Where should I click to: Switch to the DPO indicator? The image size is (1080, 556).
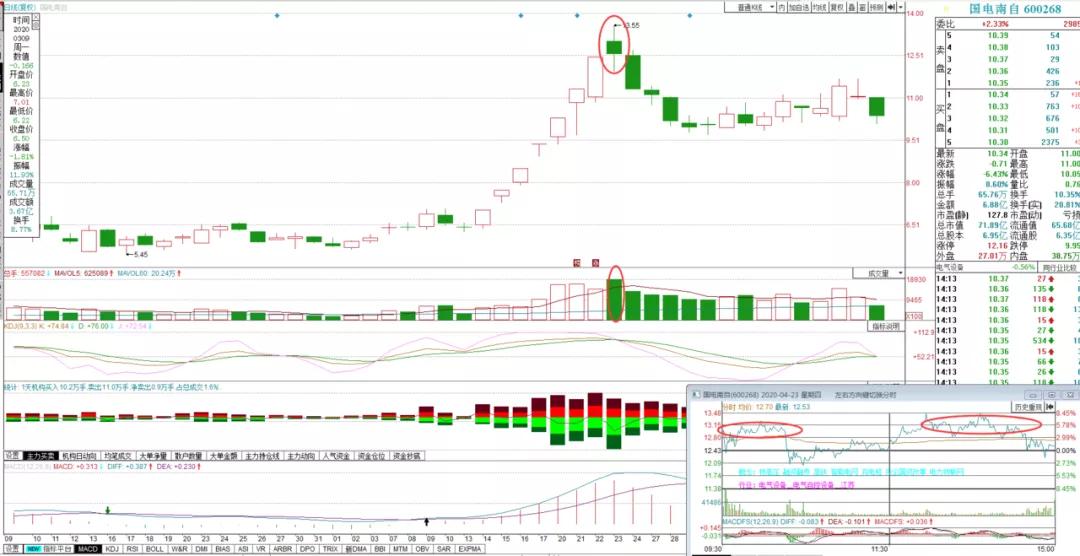point(307,548)
